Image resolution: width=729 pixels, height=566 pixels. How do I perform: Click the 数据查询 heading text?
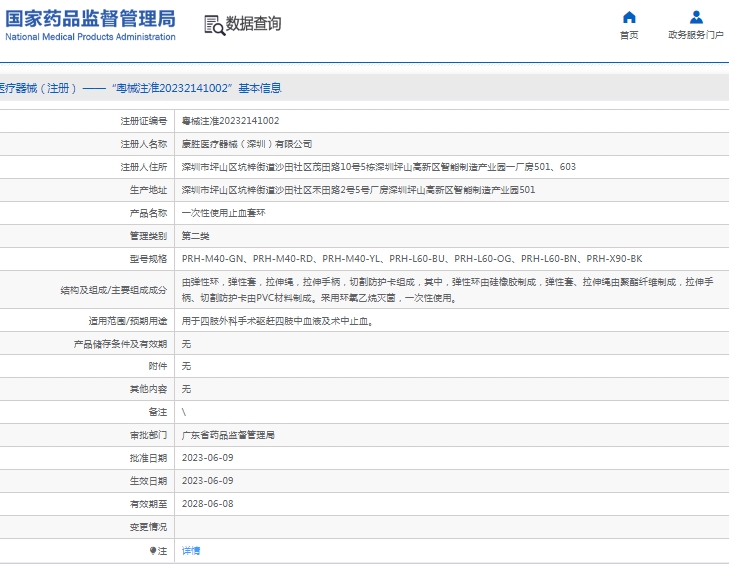[x=253, y=23]
